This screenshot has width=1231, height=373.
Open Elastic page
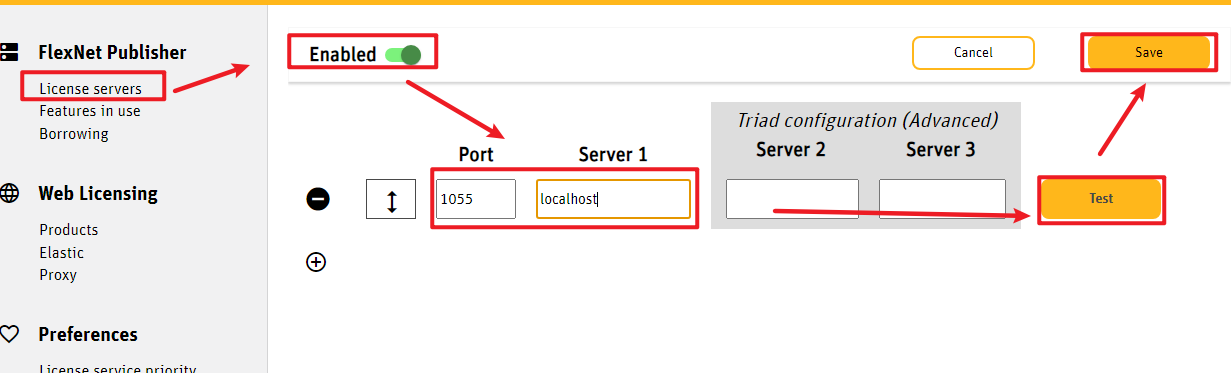click(x=62, y=253)
